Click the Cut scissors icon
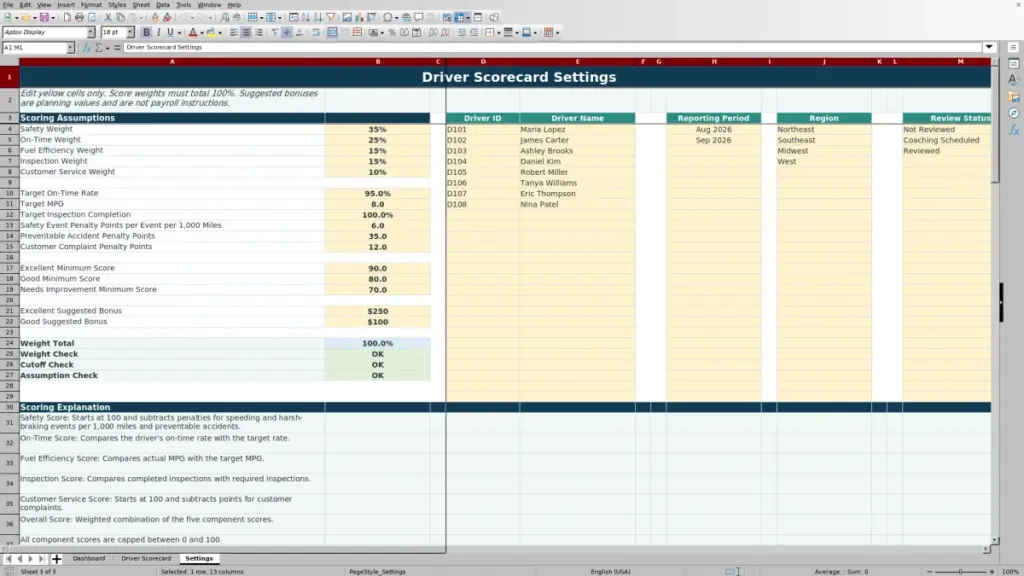1024x576 pixels. tap(108, 17)
